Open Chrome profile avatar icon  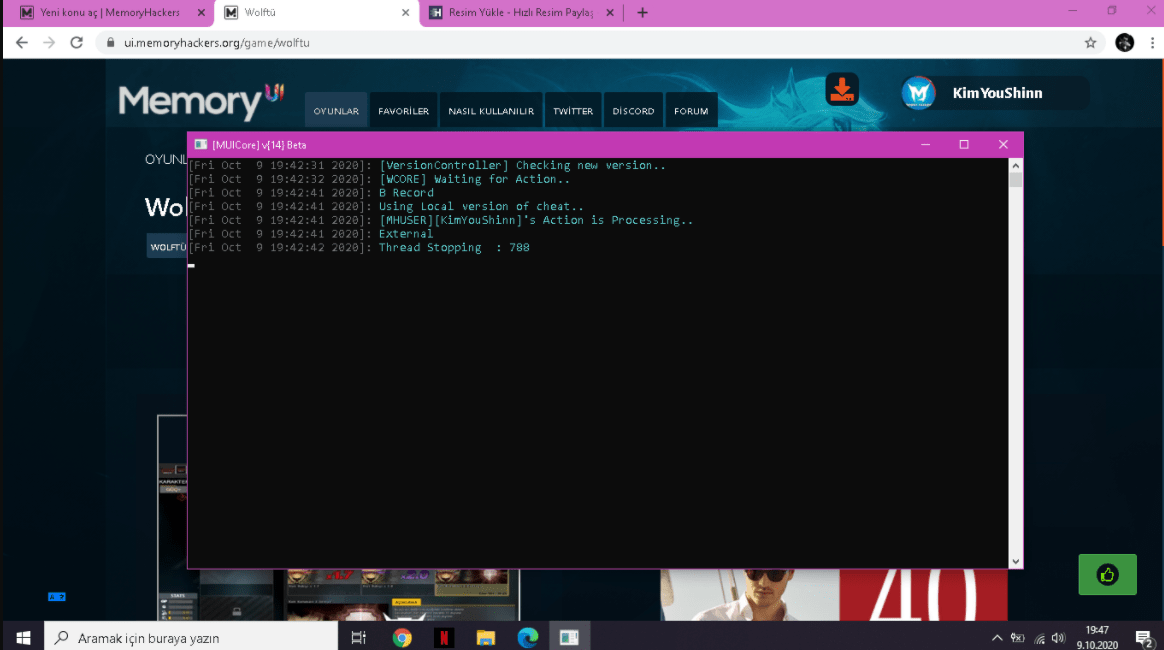point(1125,43)
